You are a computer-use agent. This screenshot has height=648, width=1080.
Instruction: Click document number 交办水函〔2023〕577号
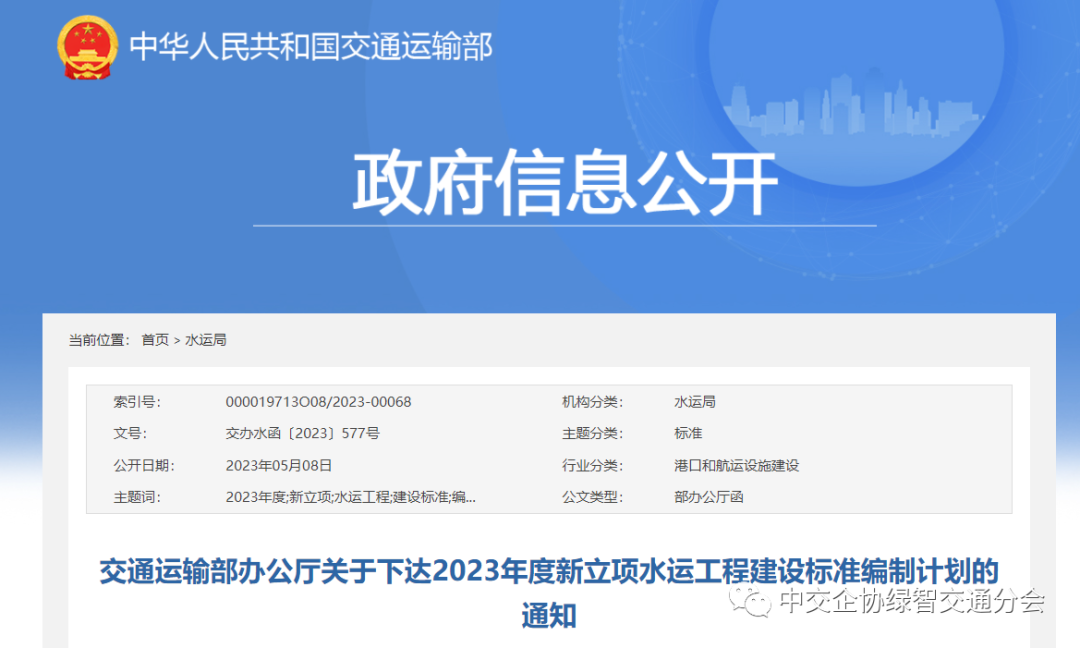pos(302,433)
